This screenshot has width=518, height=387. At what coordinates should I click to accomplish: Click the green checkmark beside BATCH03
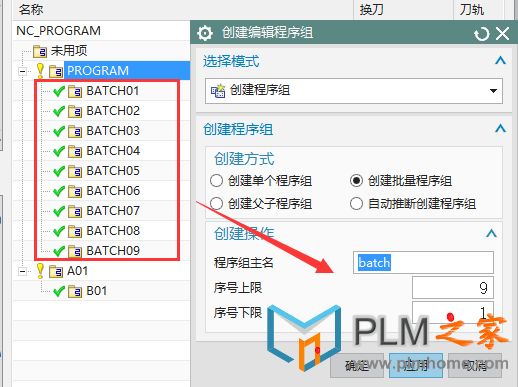click(x=59, y=131)
